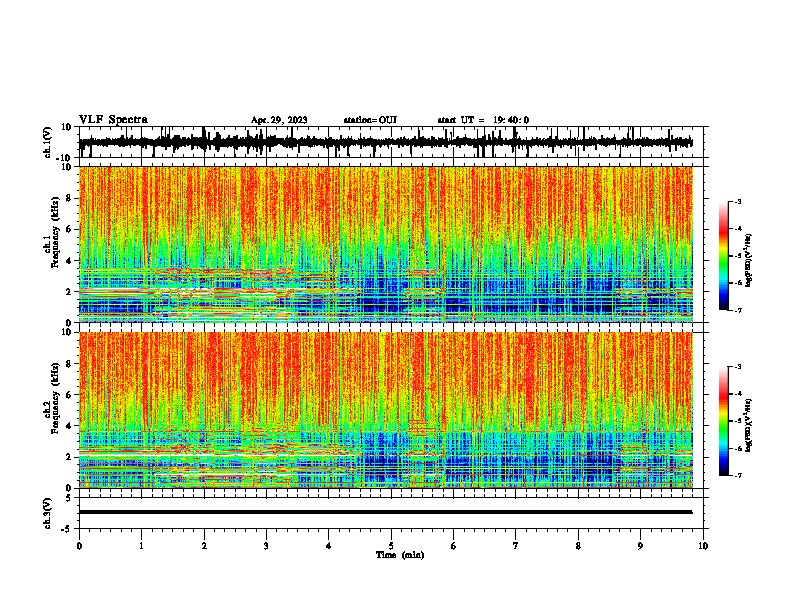Click time axis tick label 1

click(141, 546)
